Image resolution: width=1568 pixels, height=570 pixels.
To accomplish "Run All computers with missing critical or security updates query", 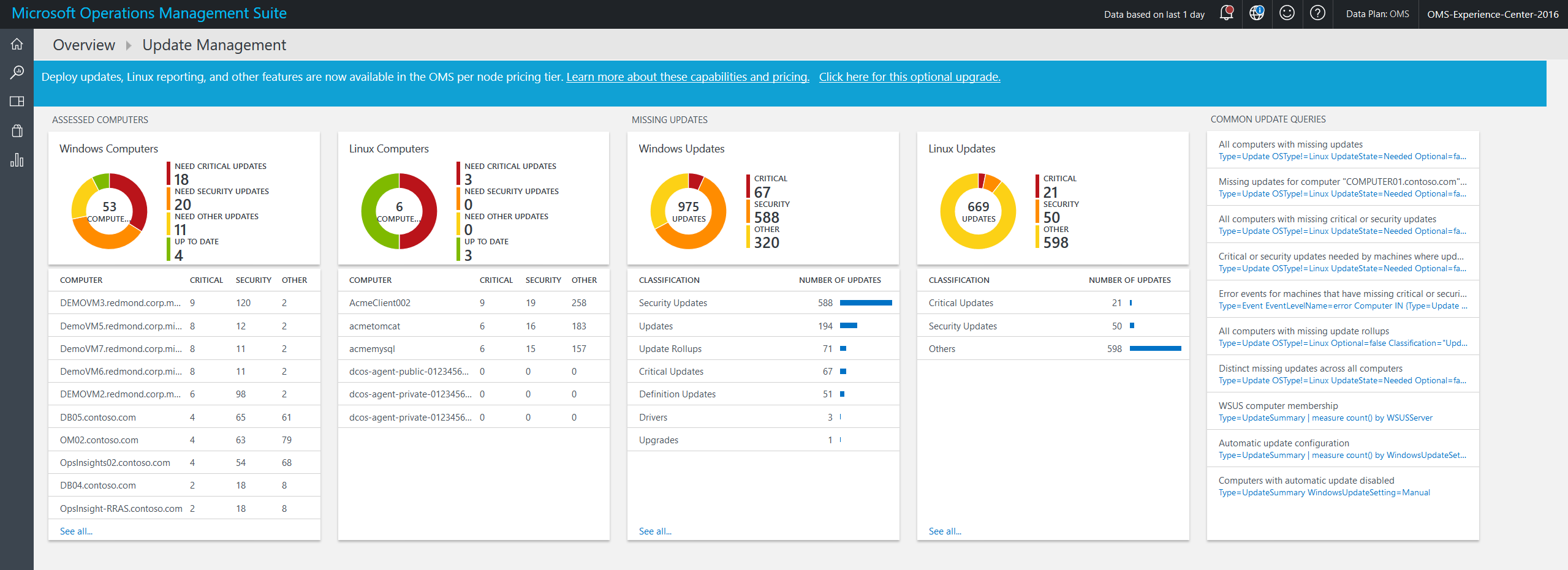I will pos(1343,225).
